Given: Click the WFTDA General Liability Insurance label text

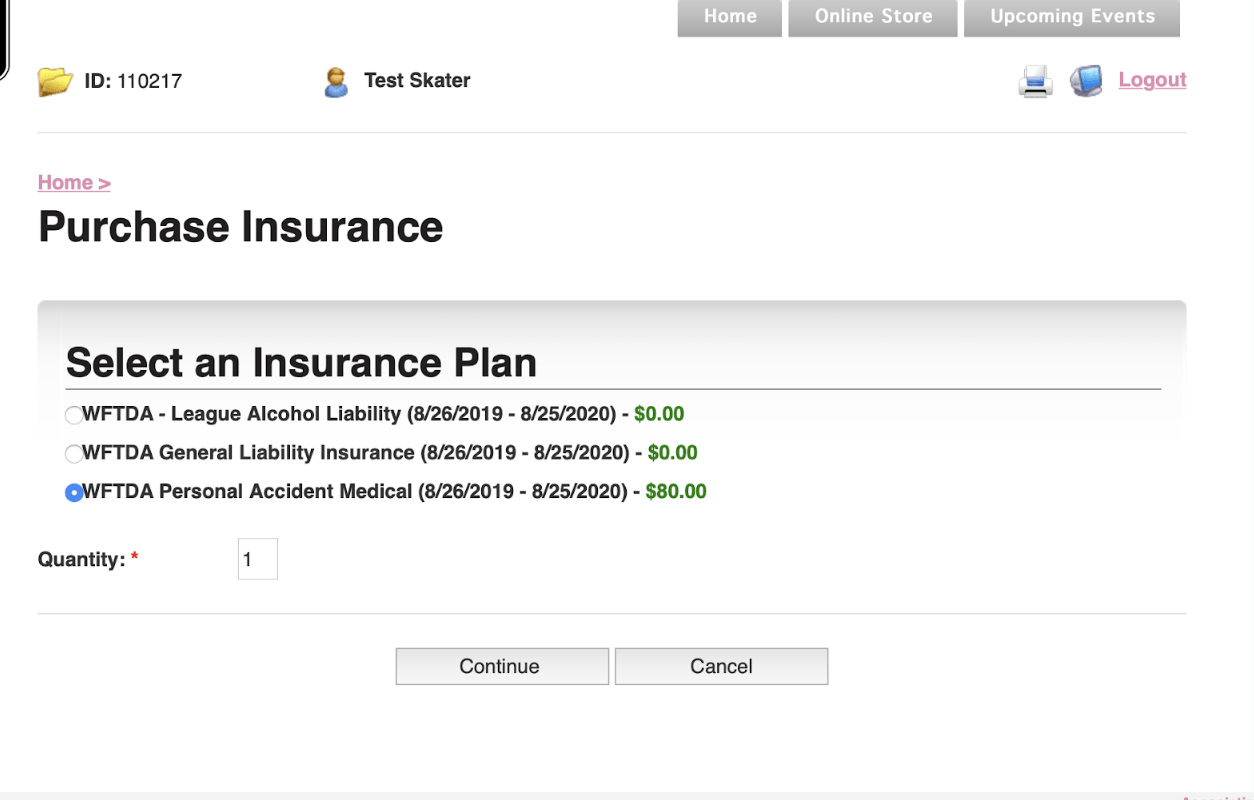Looking at the screenshot, I should click(356, 453).
